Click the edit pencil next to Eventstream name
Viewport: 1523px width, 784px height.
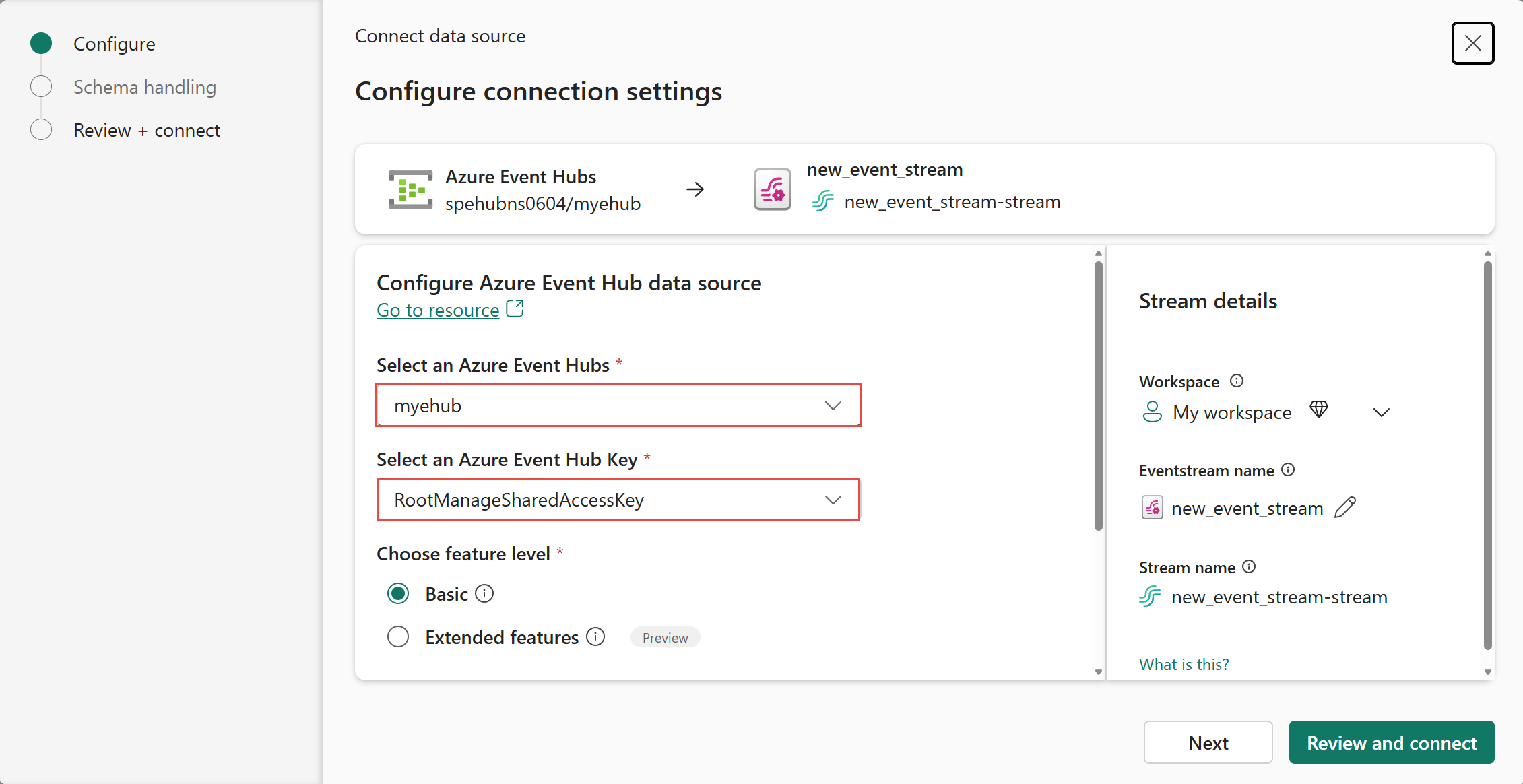(x=1344, y=508)
